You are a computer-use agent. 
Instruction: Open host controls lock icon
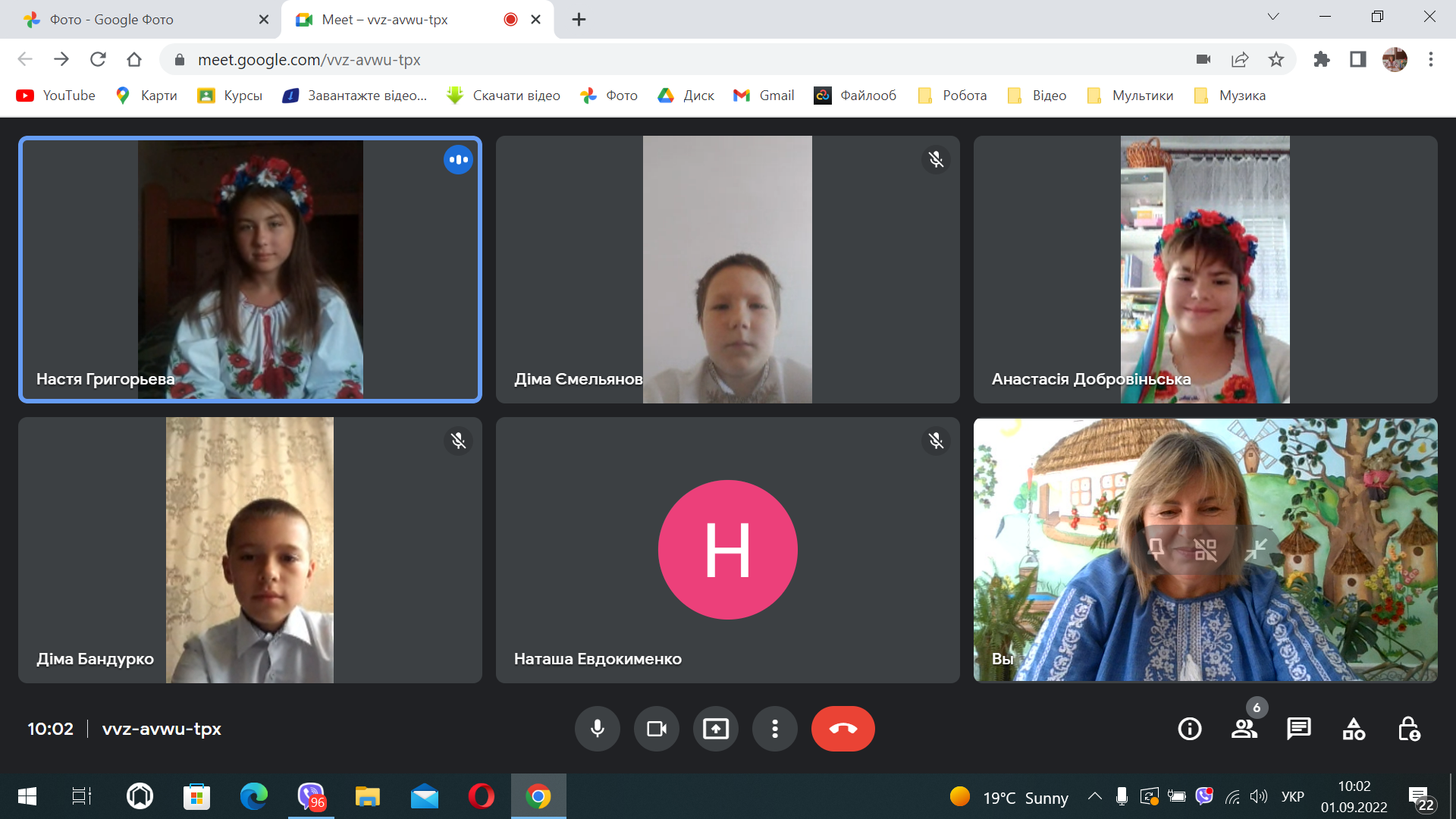click(1409, 729)
